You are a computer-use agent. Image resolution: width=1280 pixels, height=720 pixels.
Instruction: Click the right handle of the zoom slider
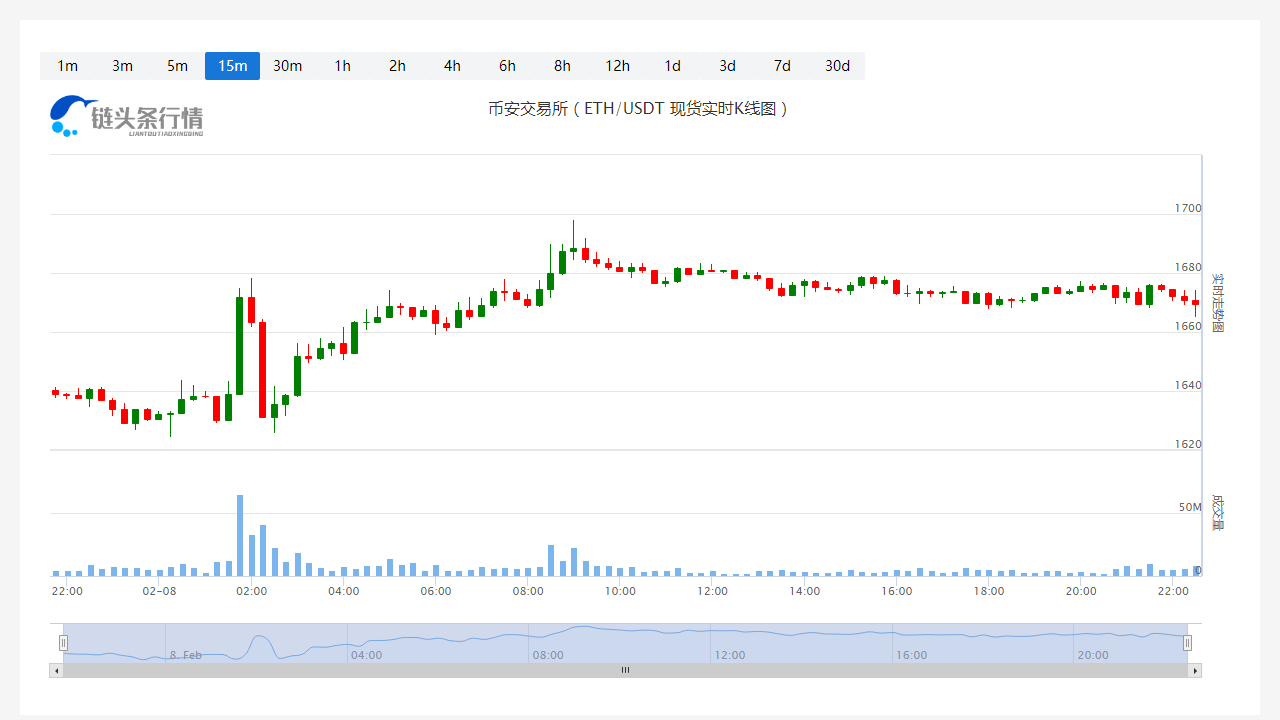click(x=1187, y=643)
